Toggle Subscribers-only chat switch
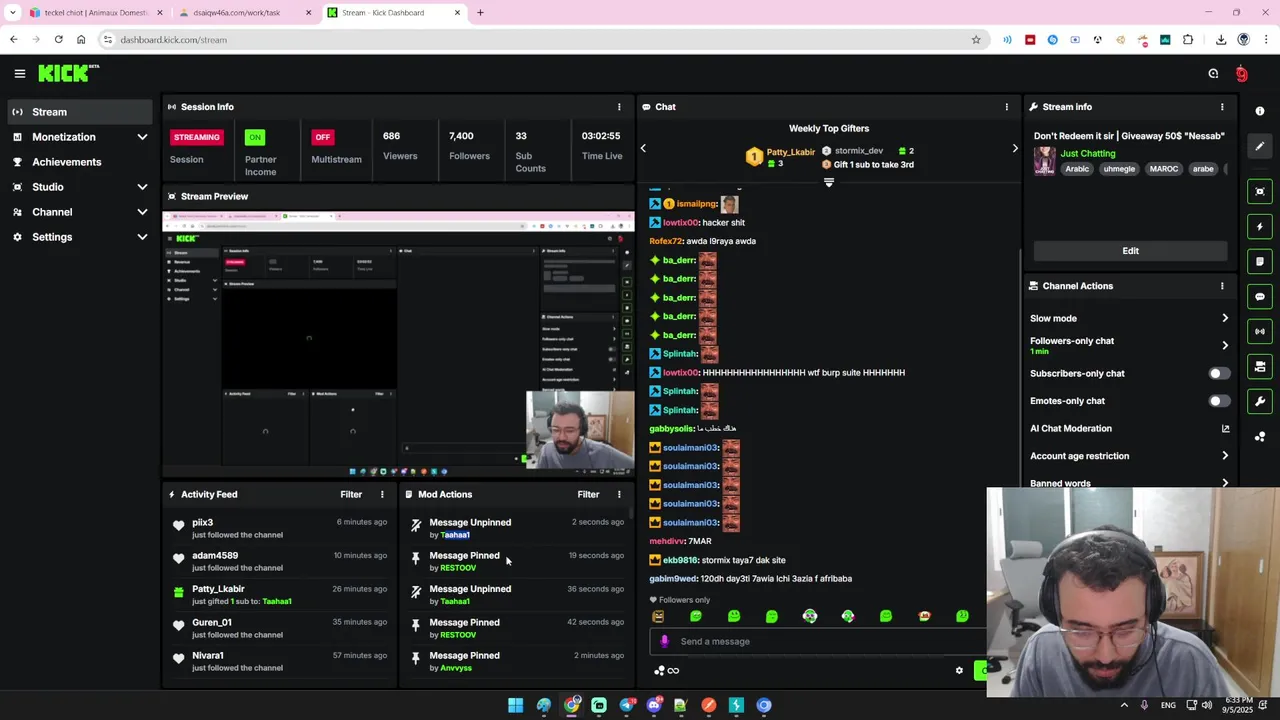The width and height of the screenshot is (1280, 720). (x=1219, y=373)
